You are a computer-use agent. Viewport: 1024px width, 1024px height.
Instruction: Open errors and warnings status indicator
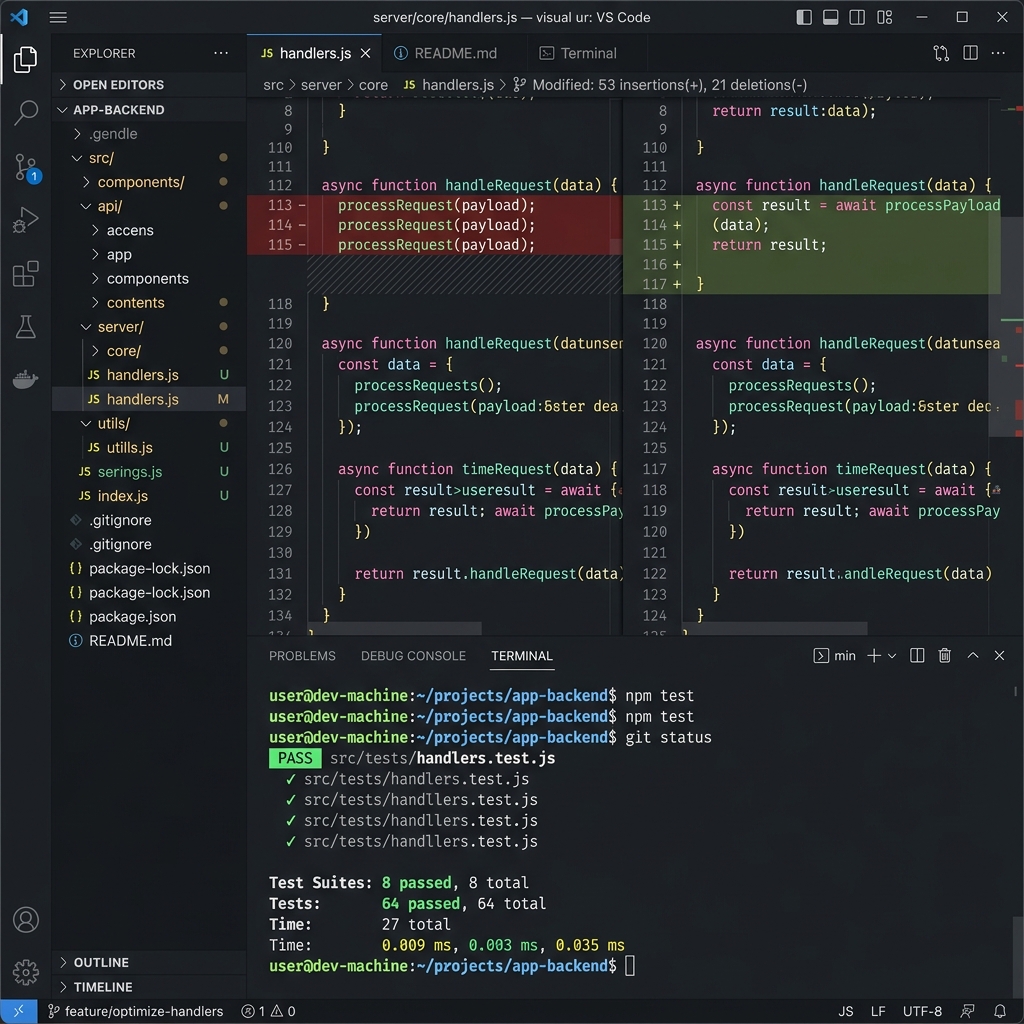pos(268,1011)
